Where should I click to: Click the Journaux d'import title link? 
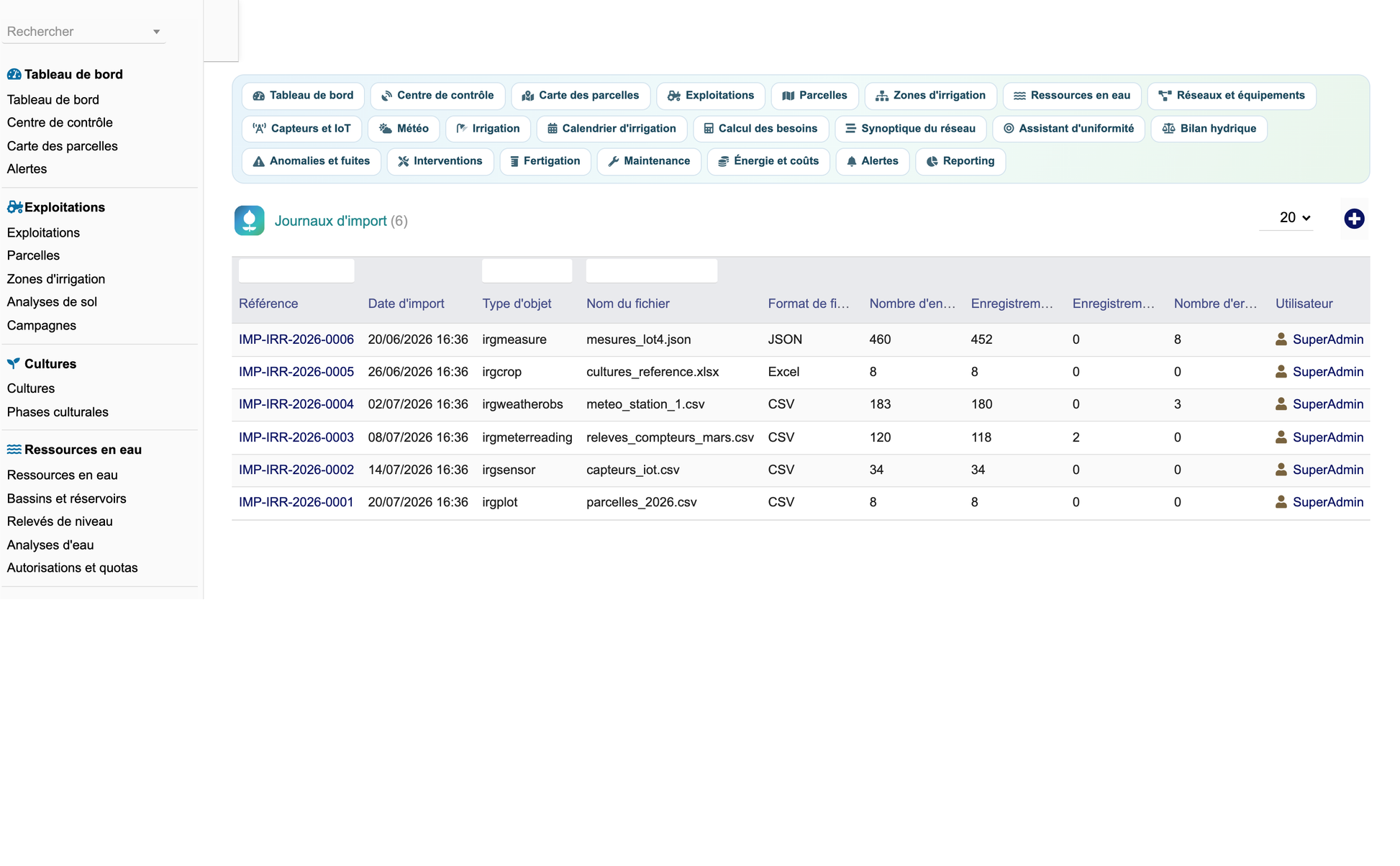331,221
